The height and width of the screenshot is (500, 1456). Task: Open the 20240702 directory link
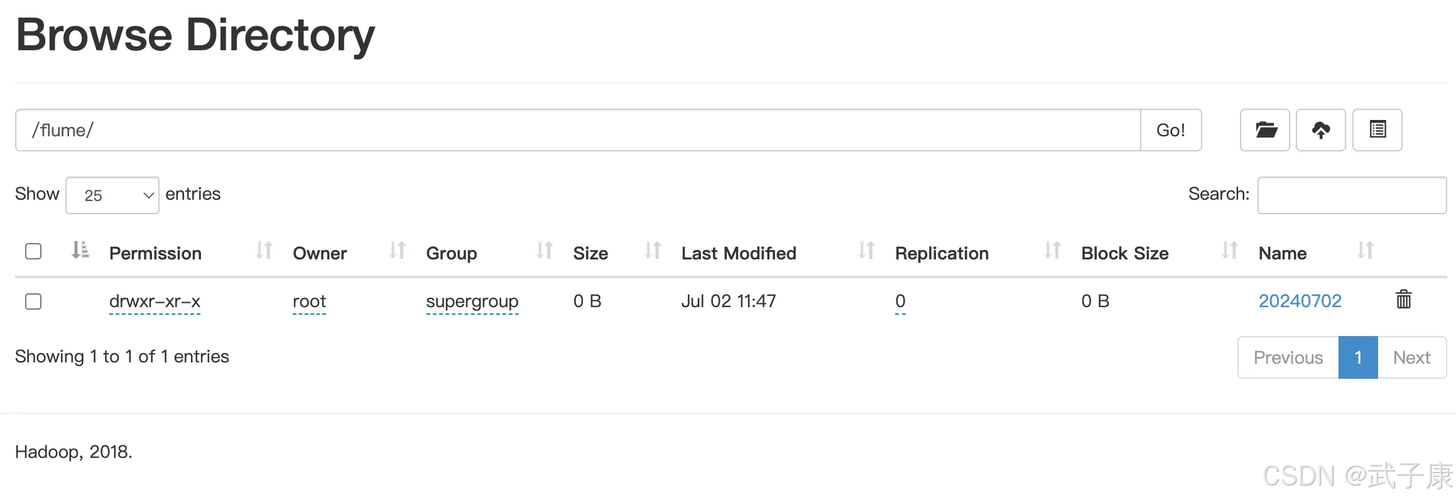pos(1300,301)
